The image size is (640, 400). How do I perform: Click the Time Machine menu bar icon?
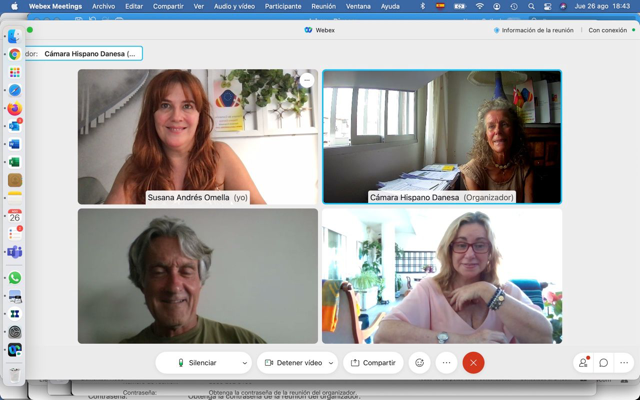coord(514,6)
